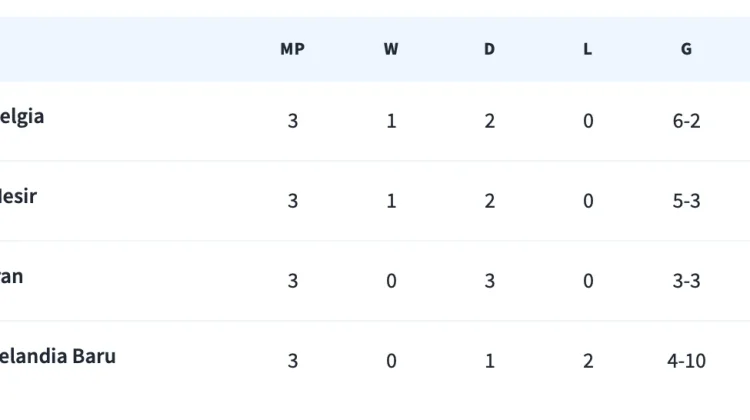The height and width of the screenshot is (420, 750).
Task: Click Iran's wins value of 0
Action: [391, 281]
